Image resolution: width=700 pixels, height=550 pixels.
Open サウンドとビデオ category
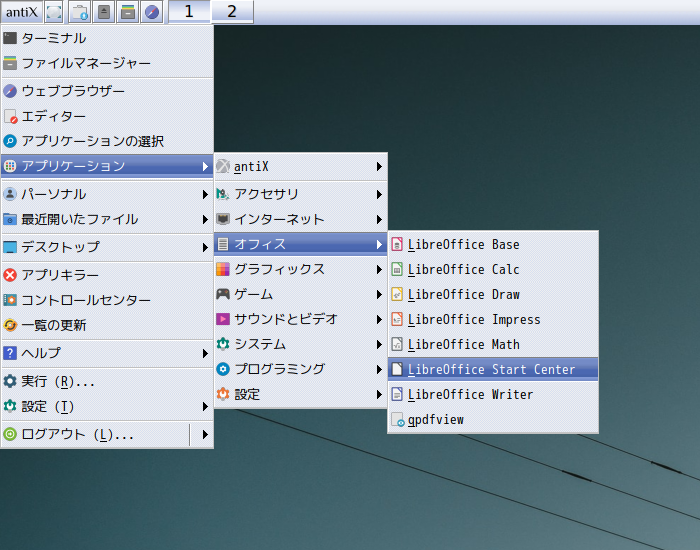click(300, 319)
